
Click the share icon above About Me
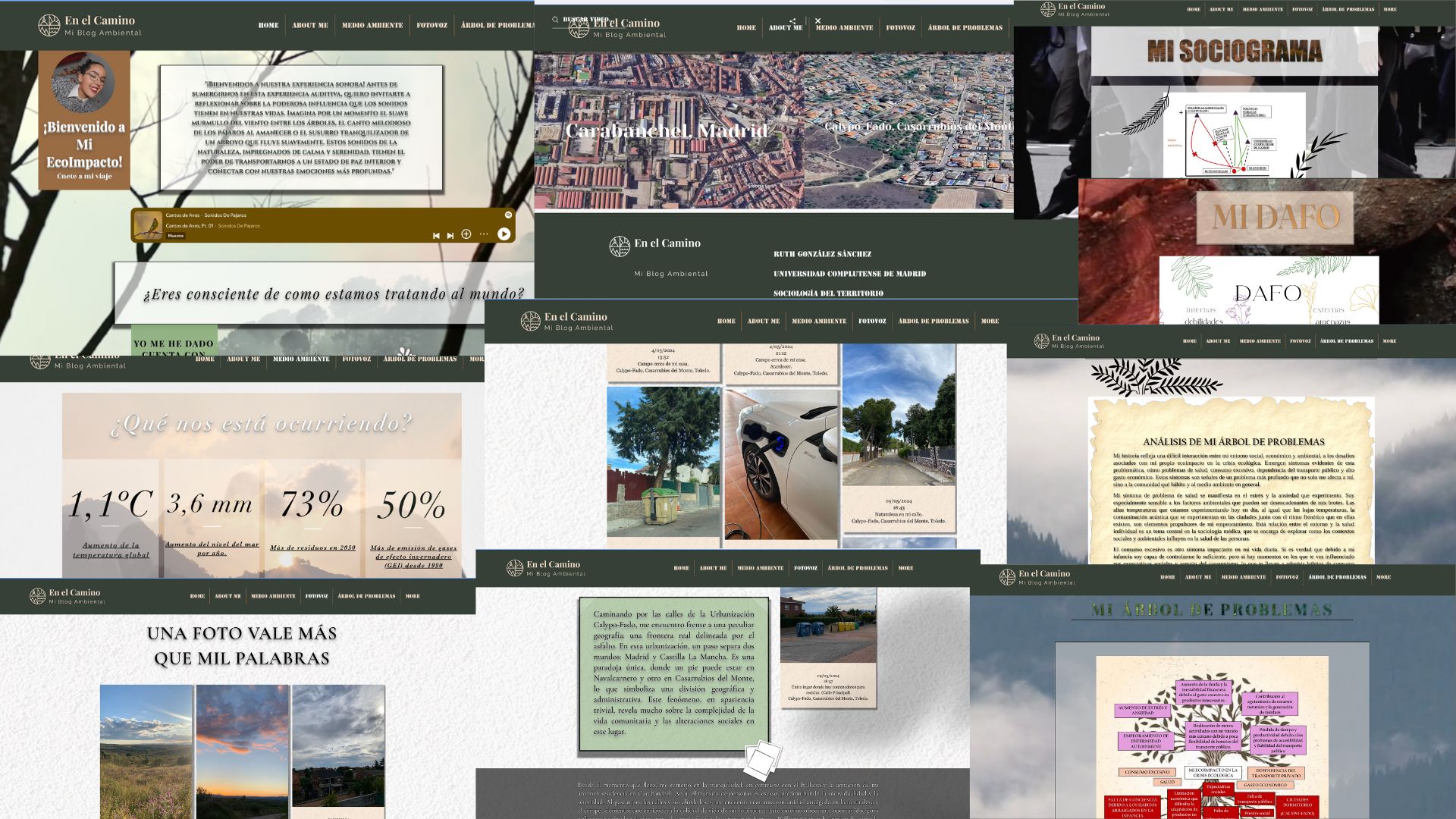[792, 21]
